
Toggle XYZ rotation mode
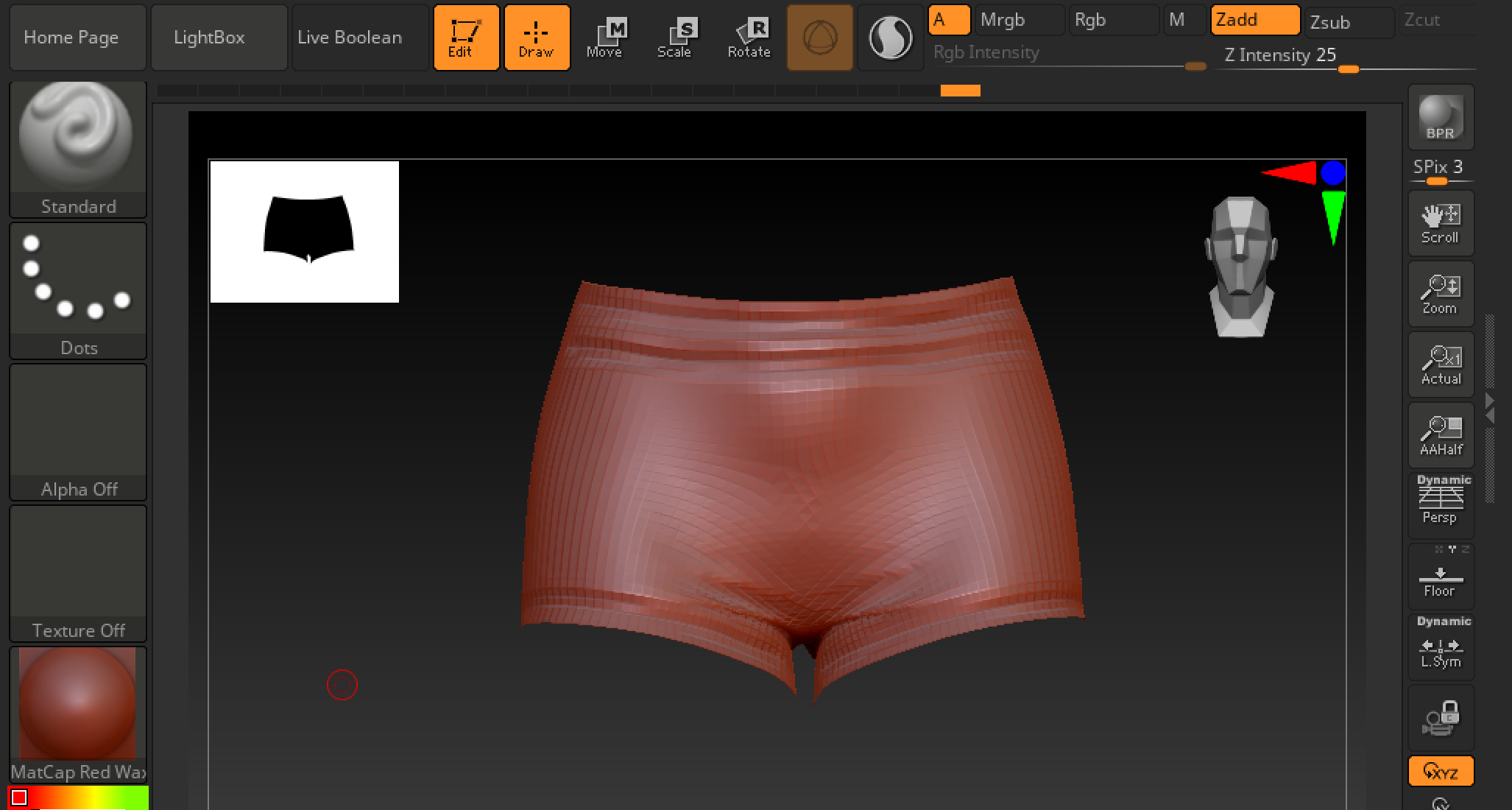pyautogui.click(x=1441, y=772)
